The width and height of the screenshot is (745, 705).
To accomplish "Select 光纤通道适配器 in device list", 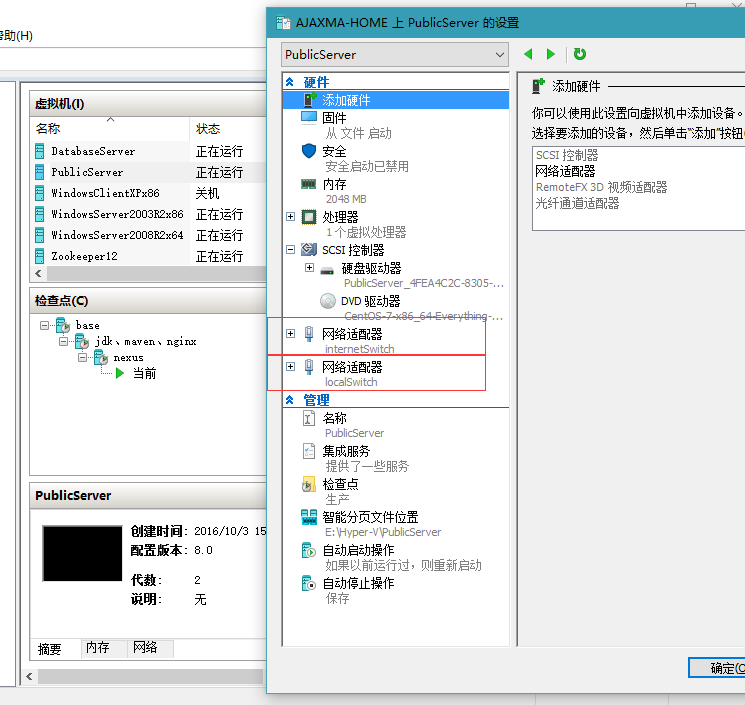I will [x=577, y=204].
